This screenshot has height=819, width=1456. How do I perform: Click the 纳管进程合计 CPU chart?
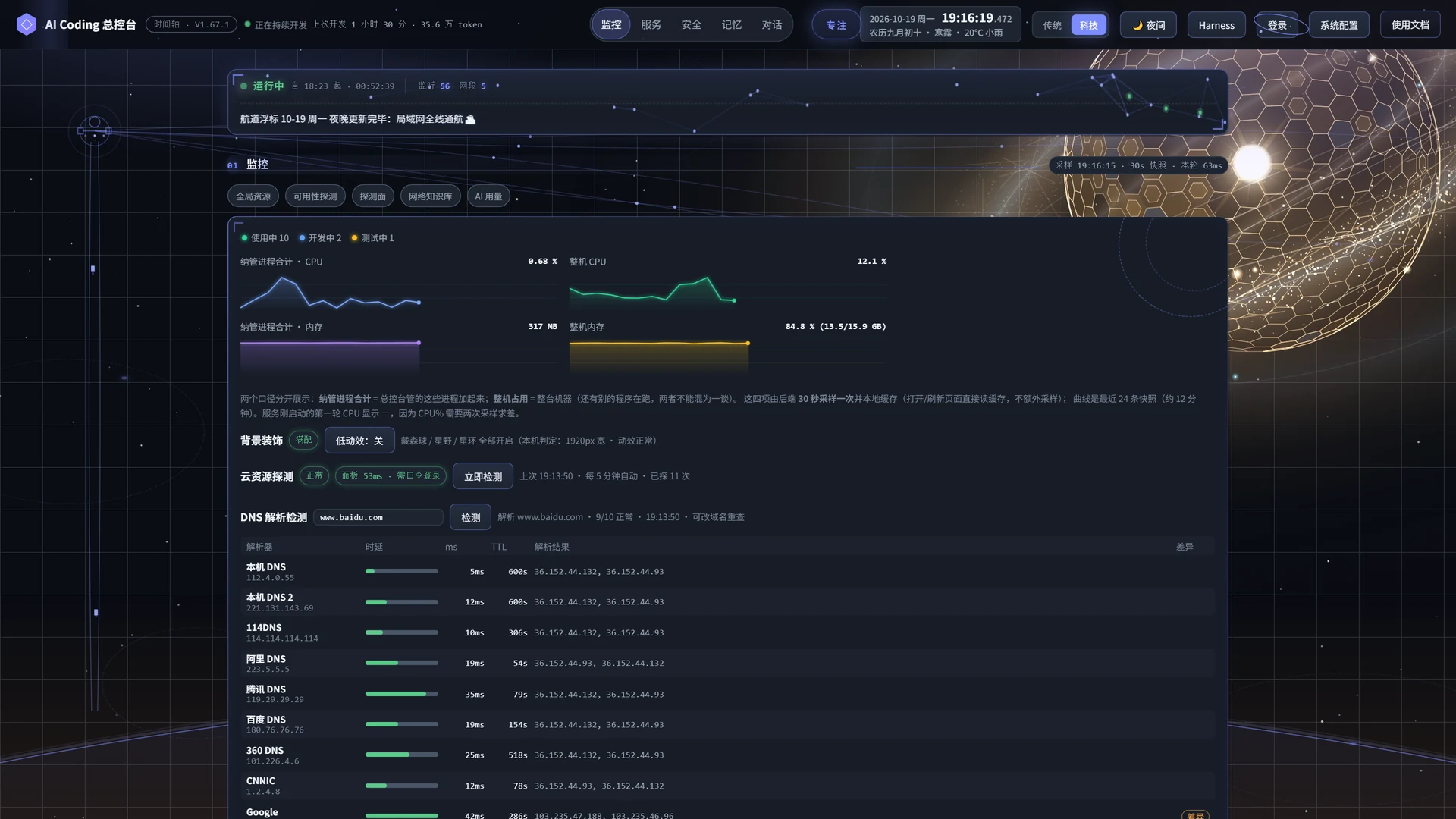click(x=399, y=292)
